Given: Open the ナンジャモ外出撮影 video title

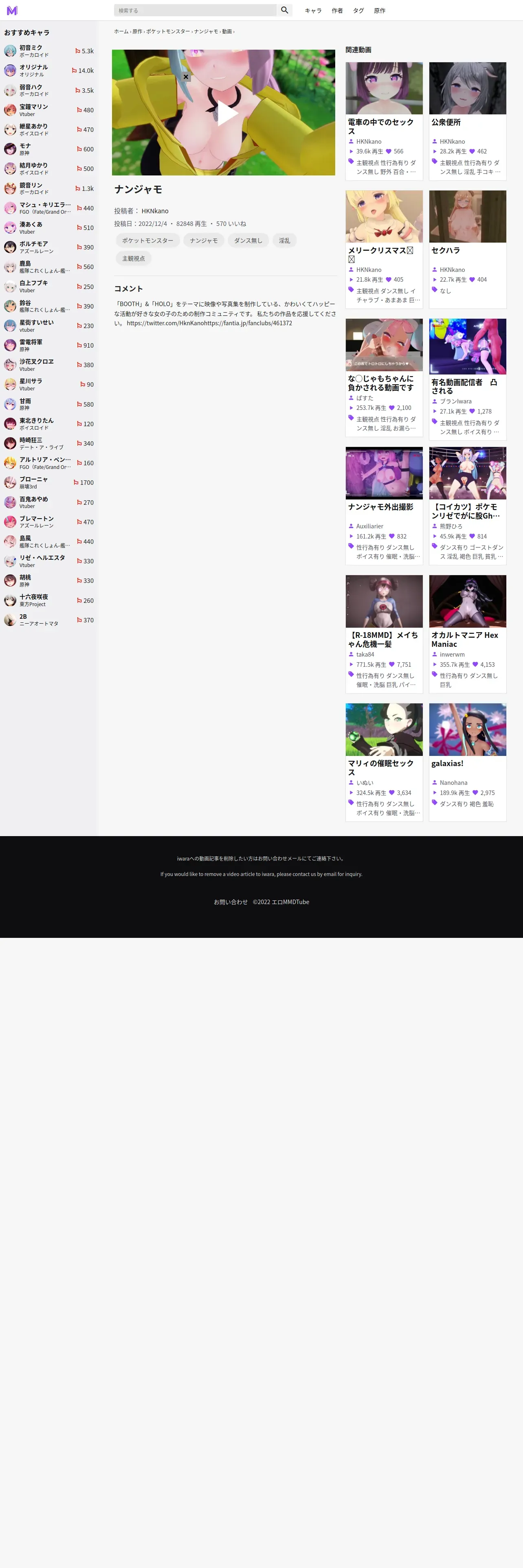Looking at the screenshot, I should (x=380, y=506).
